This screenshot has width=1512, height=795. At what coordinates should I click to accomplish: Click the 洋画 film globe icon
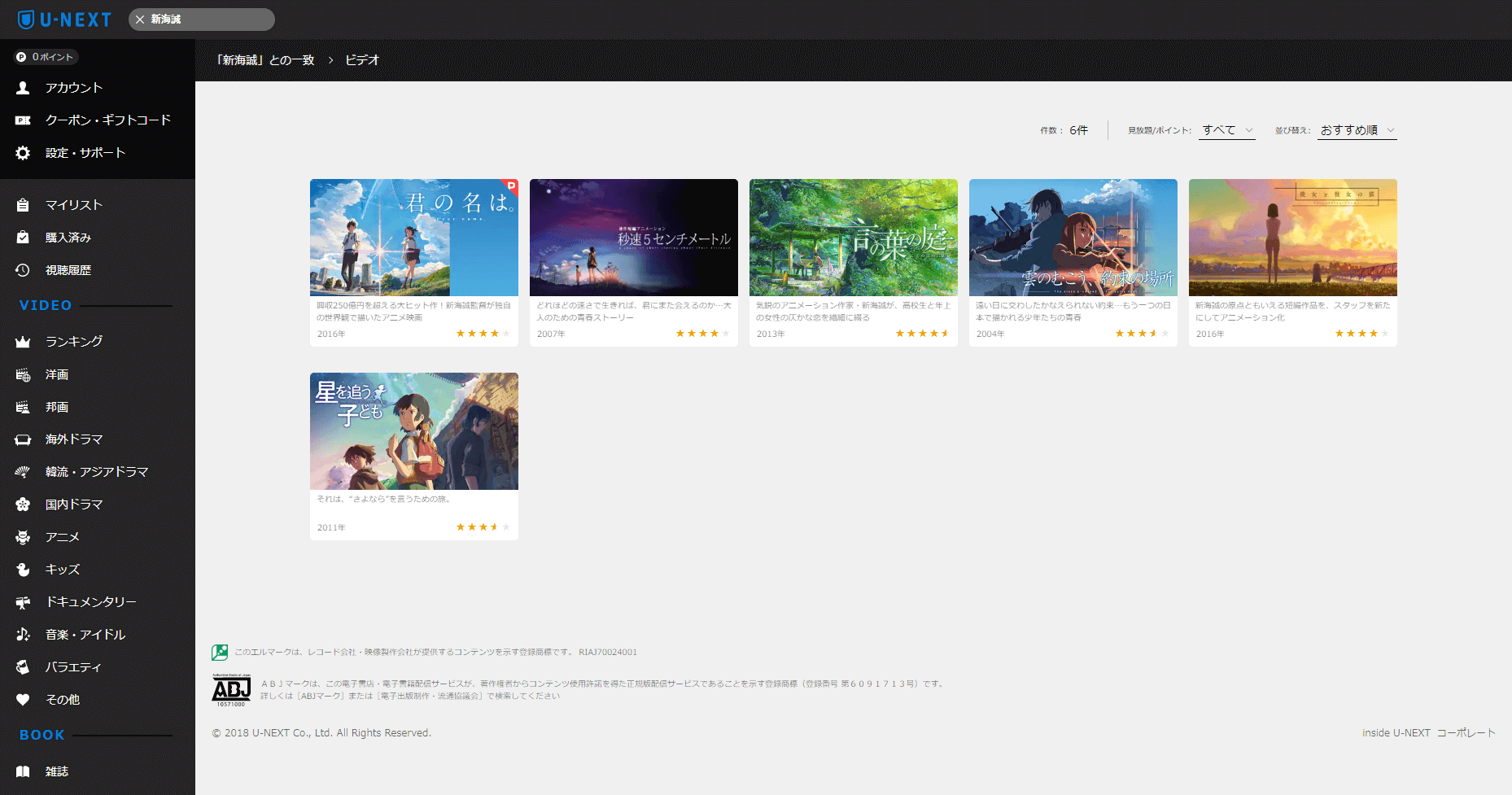pyautogui.click(x=23, y=374)
